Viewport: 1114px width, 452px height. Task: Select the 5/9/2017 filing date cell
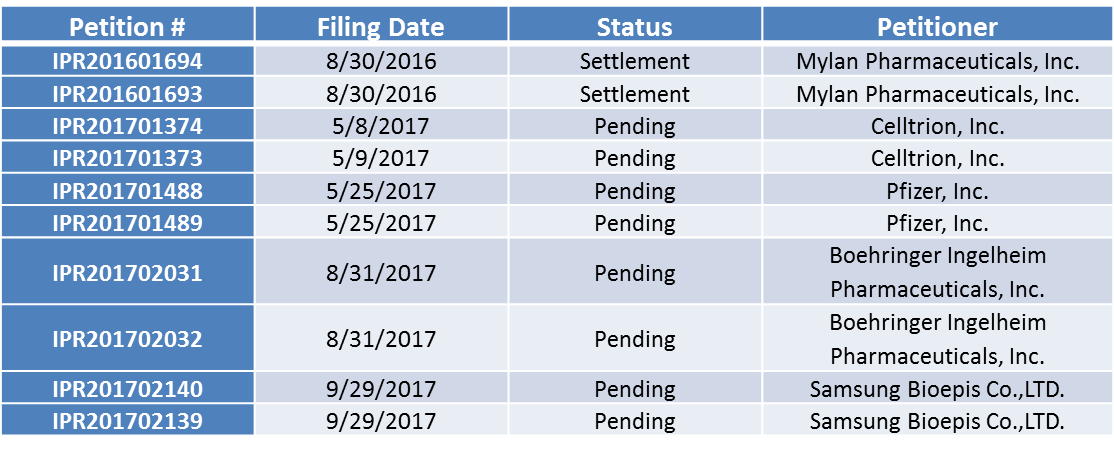tap(381, 158)
